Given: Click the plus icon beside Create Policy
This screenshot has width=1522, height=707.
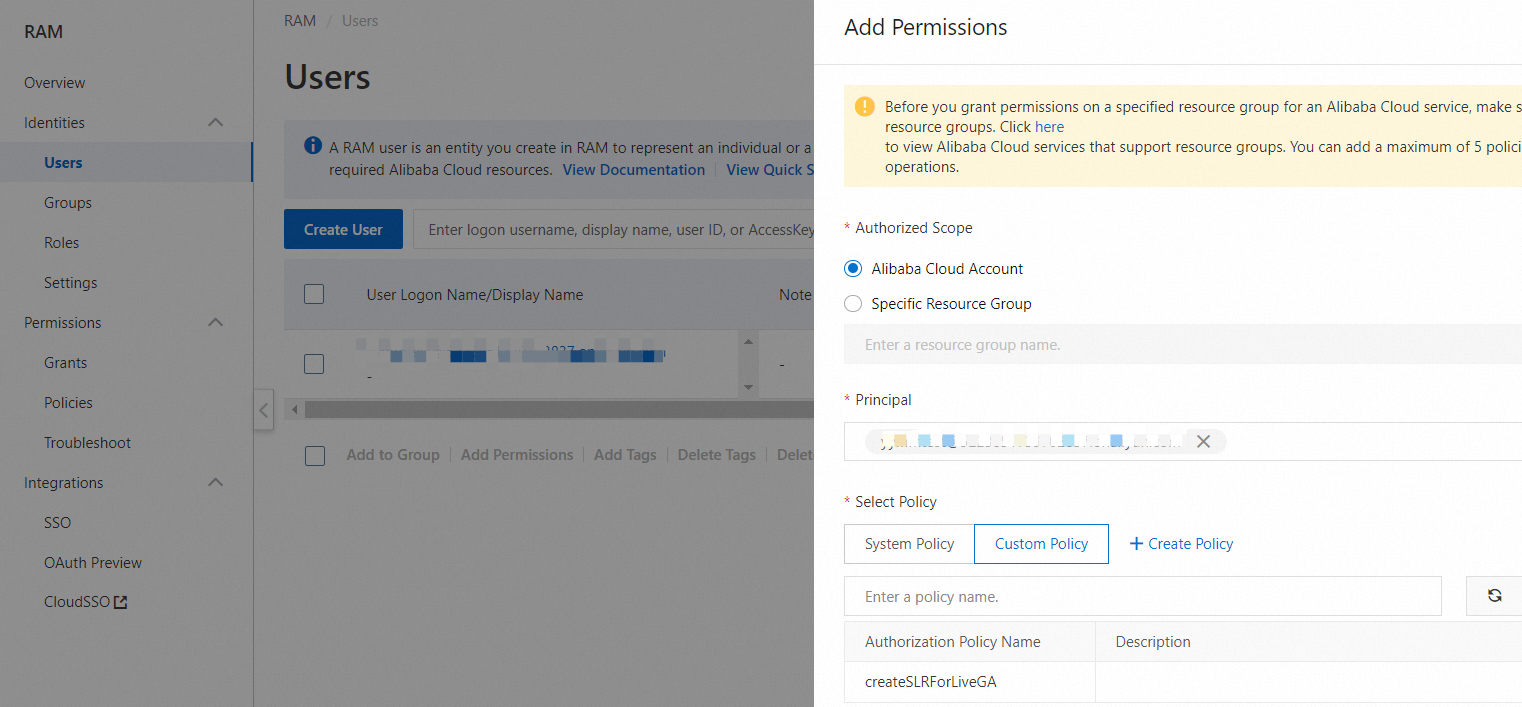Looking at the screenshot, I should (1136, 544).
